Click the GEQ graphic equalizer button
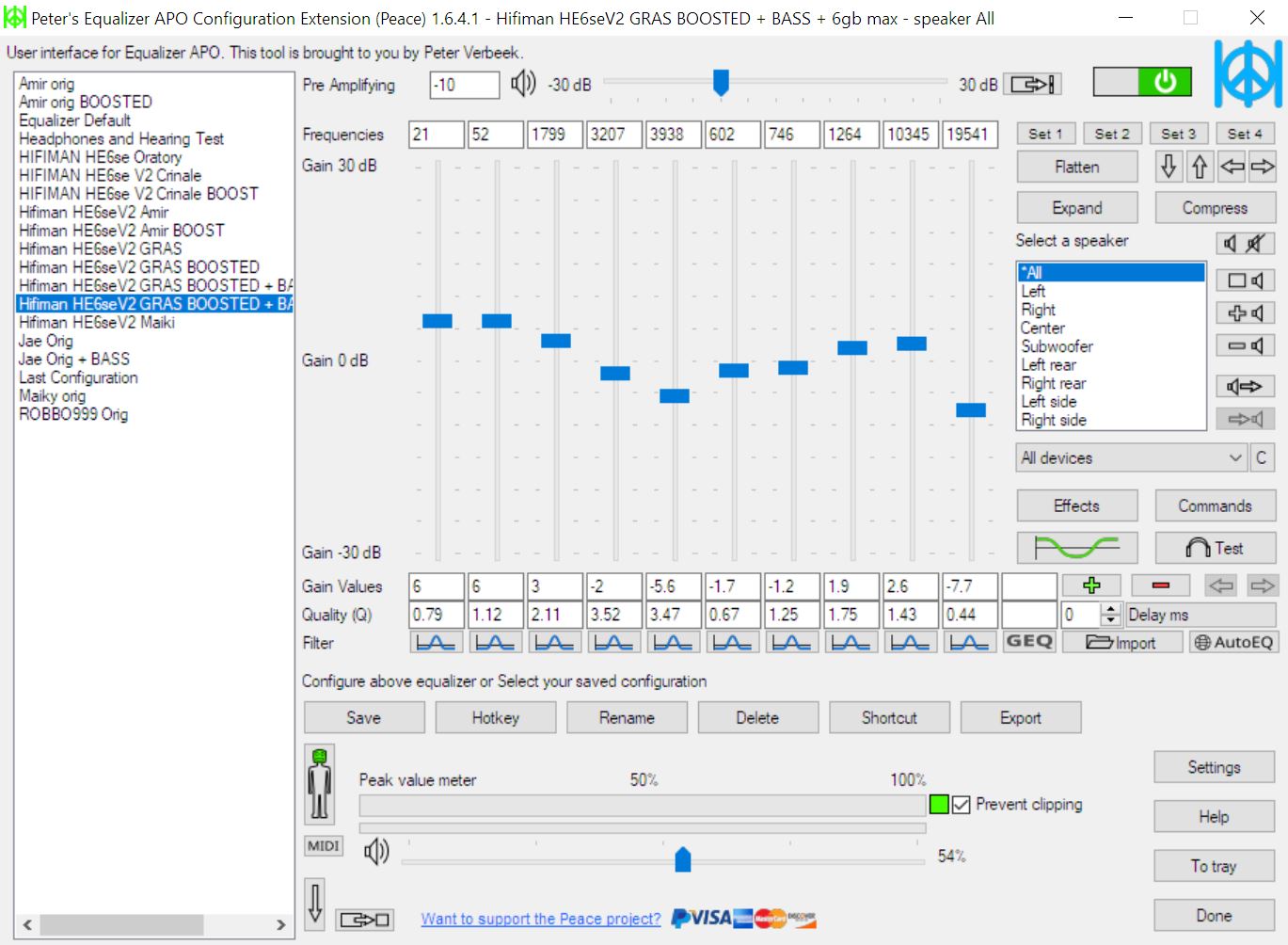This screenshot has height=945, width=1288. coord(1029,642)
